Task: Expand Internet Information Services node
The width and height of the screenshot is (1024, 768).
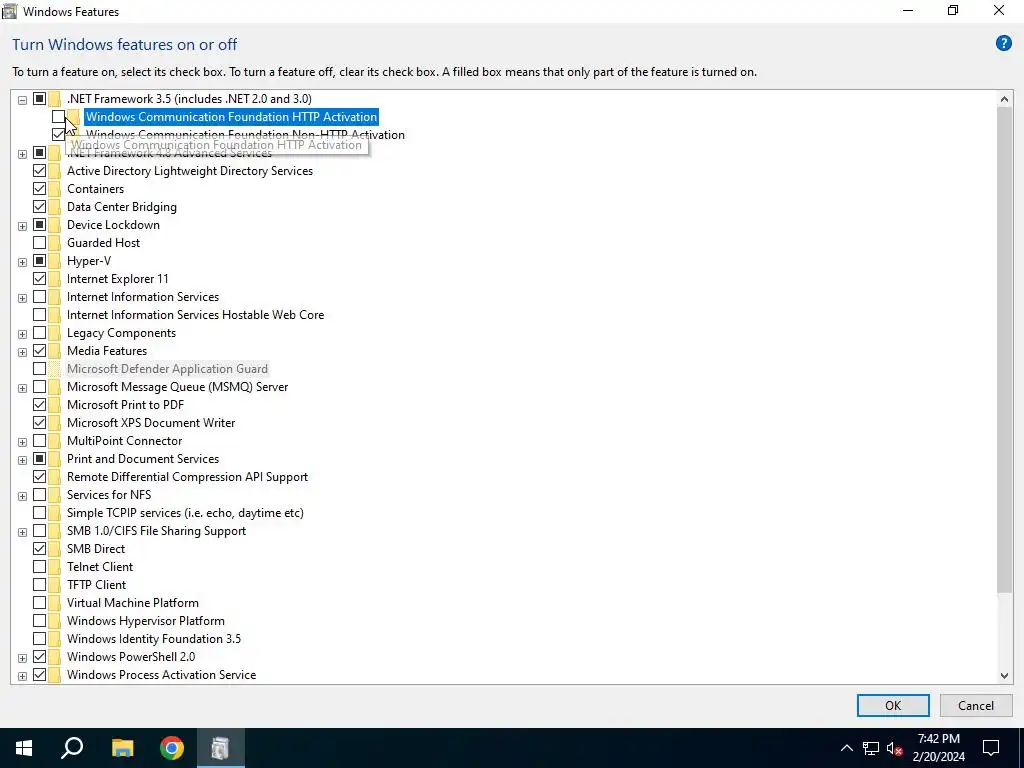Action: (x=22, y=298)
